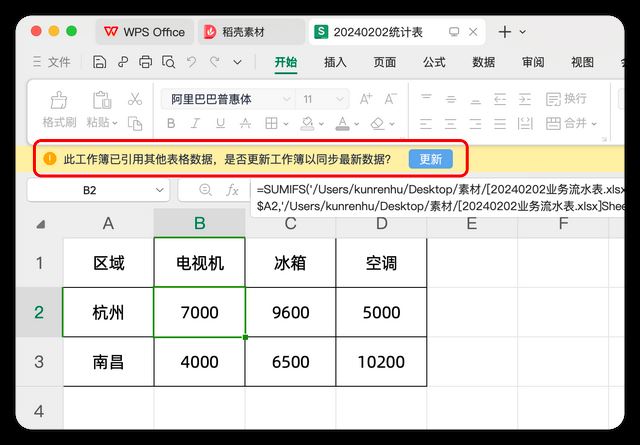The height and width of the screenshot is (445, 640).
Task: Open Print Preview icon
Action: (168, 62)
